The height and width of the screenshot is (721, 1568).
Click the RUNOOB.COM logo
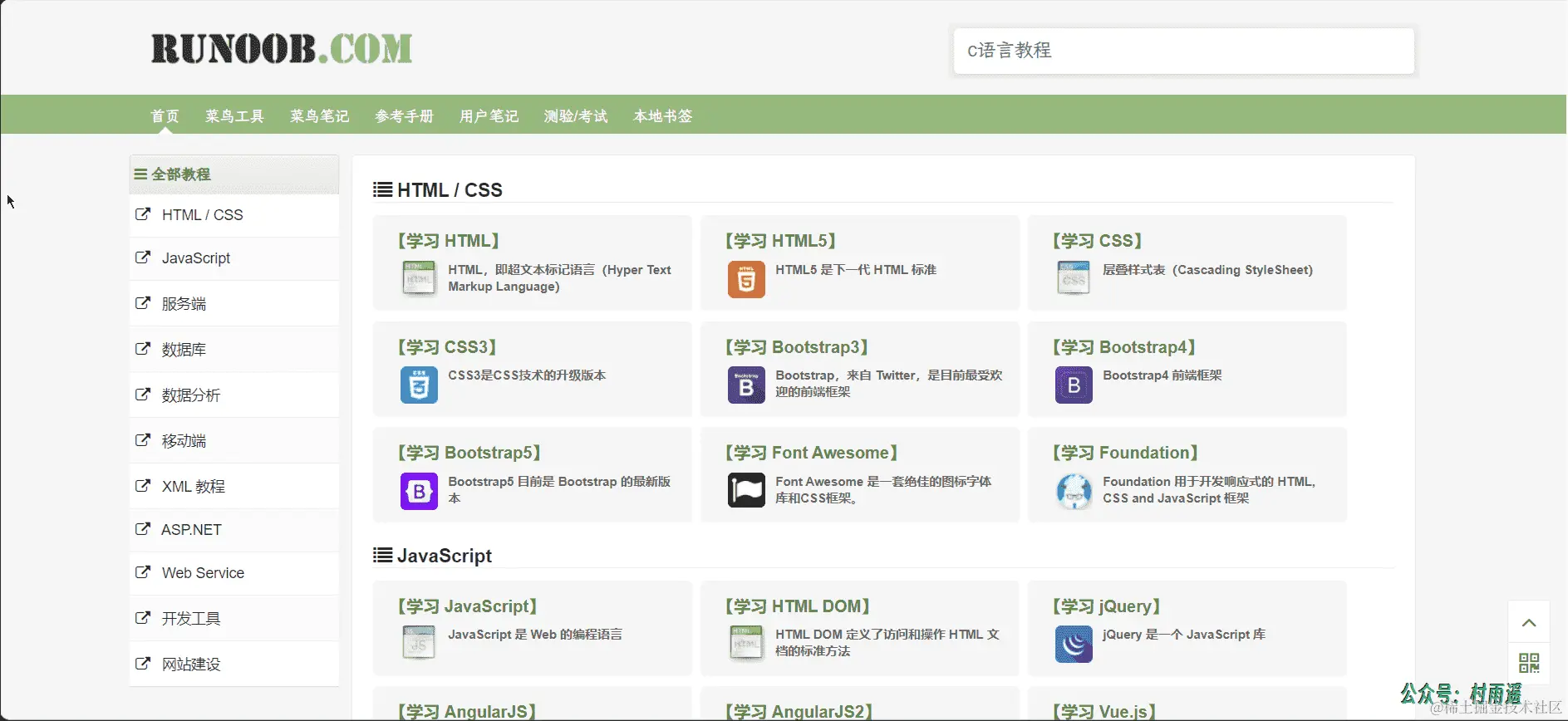tap(282, 49)
